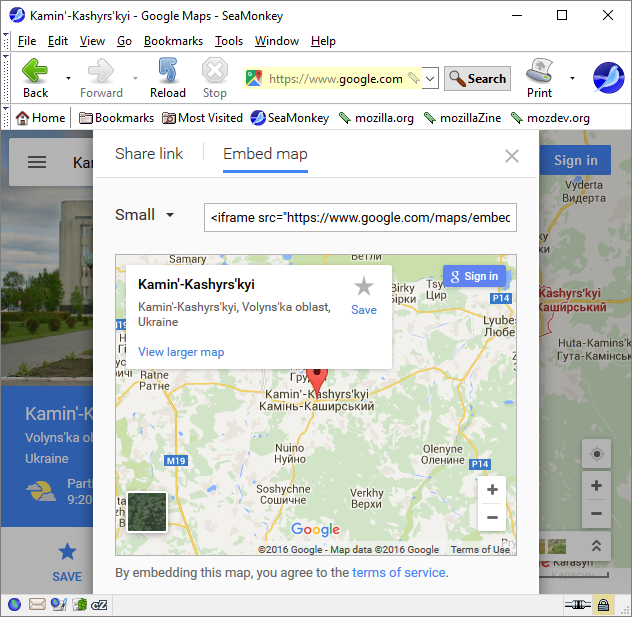Open Mail & Newsgroups from status bar
632x617 pixels.
coord(37,605)
